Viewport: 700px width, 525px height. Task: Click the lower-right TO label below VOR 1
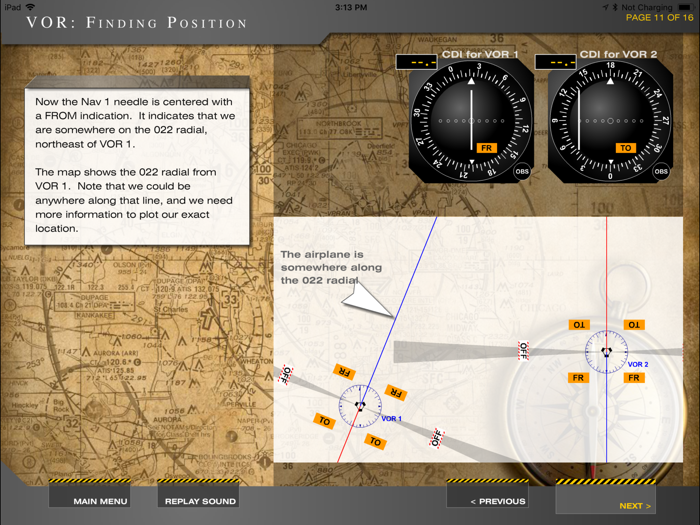tap(375, 442)
